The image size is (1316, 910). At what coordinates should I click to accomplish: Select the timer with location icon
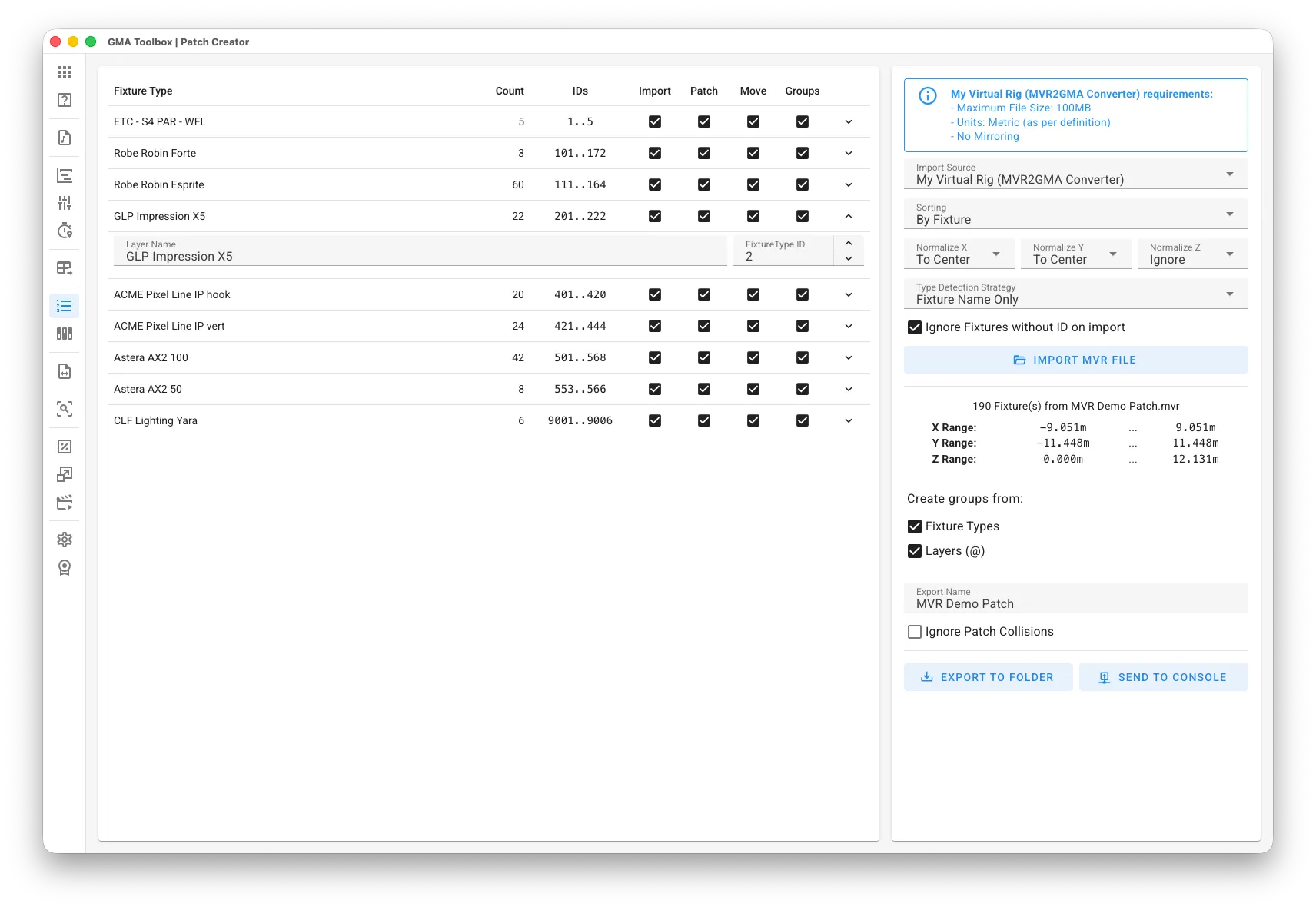[65, 231]
